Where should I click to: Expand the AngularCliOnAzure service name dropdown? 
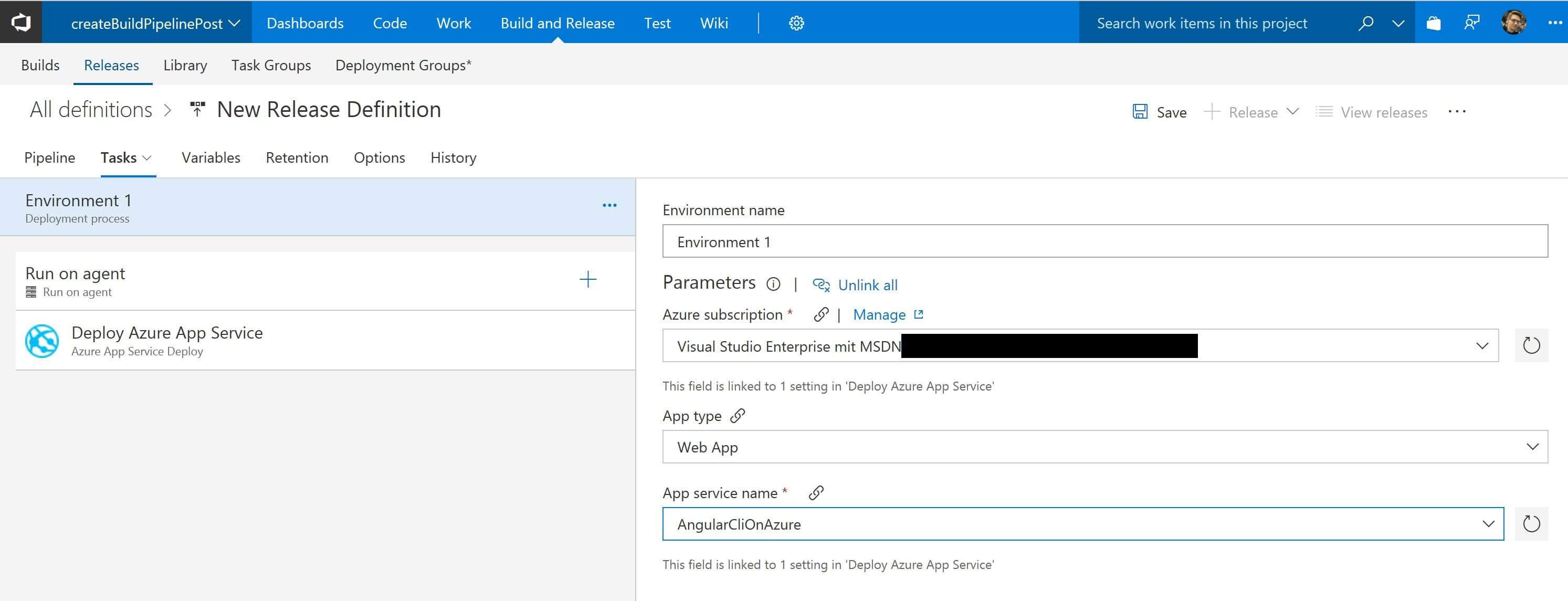point(1488,524)
